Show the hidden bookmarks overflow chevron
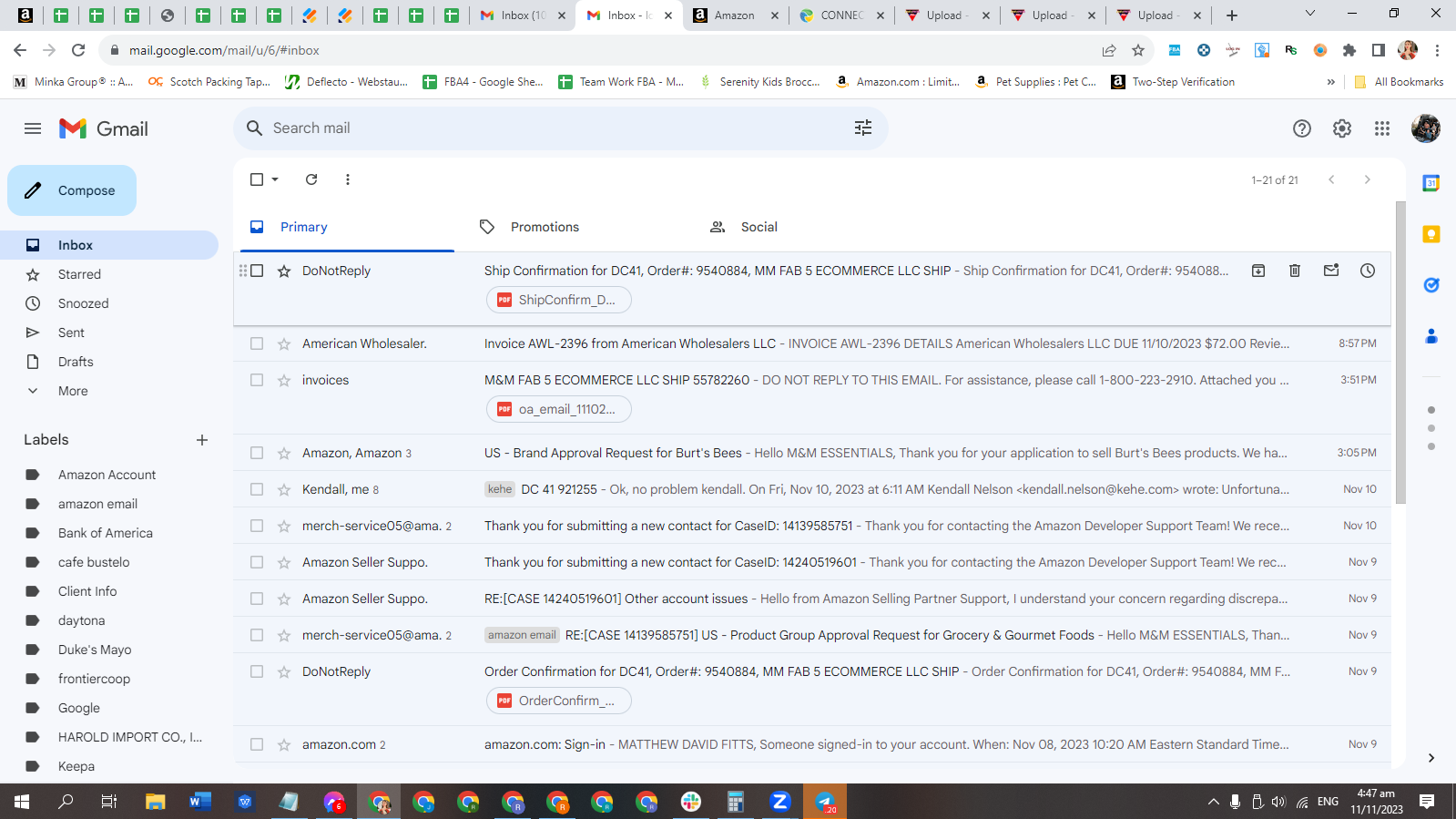Screen dimensions: 1456x819 coord(1331,82)
